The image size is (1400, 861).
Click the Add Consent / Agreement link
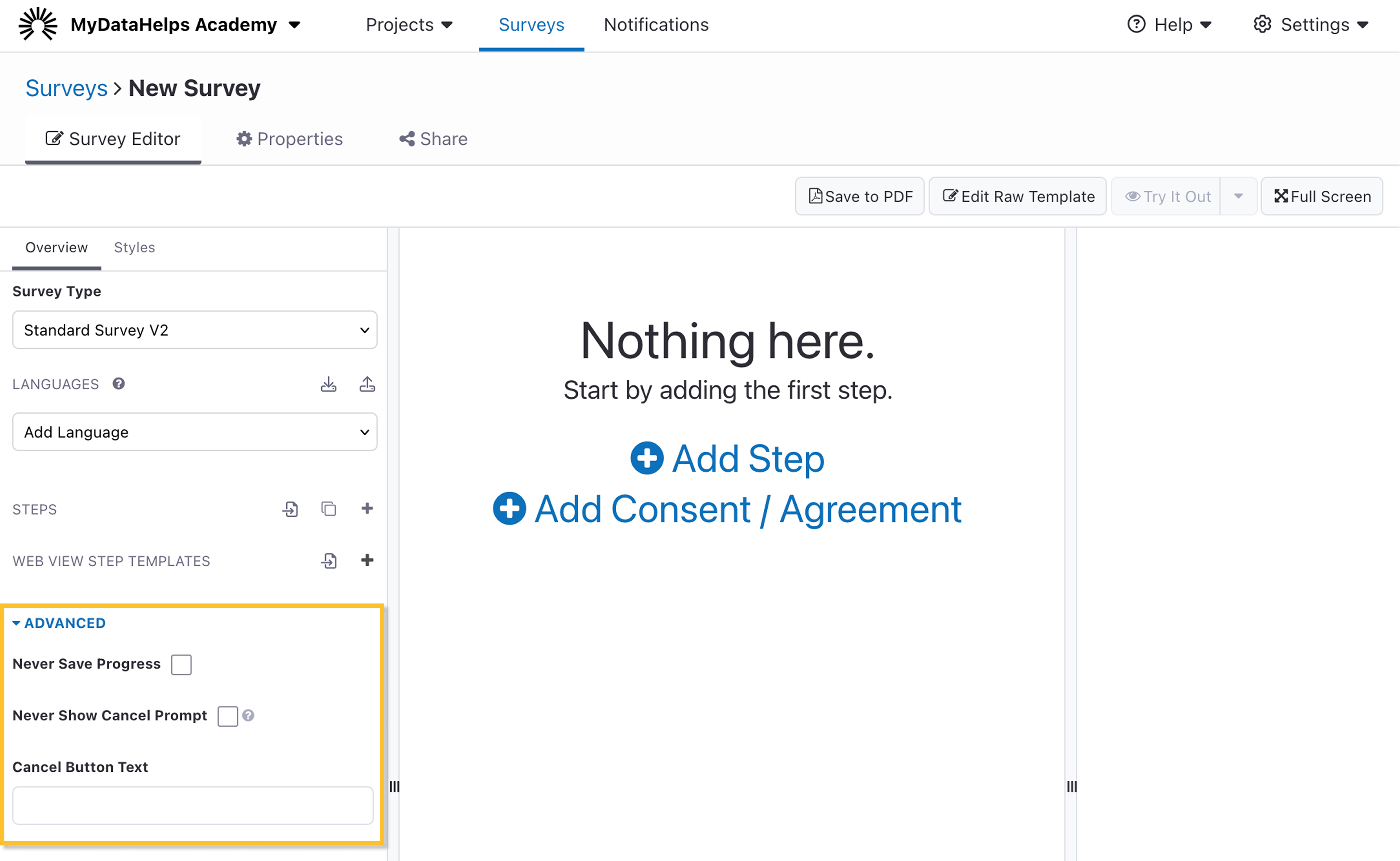coord(727,509)
